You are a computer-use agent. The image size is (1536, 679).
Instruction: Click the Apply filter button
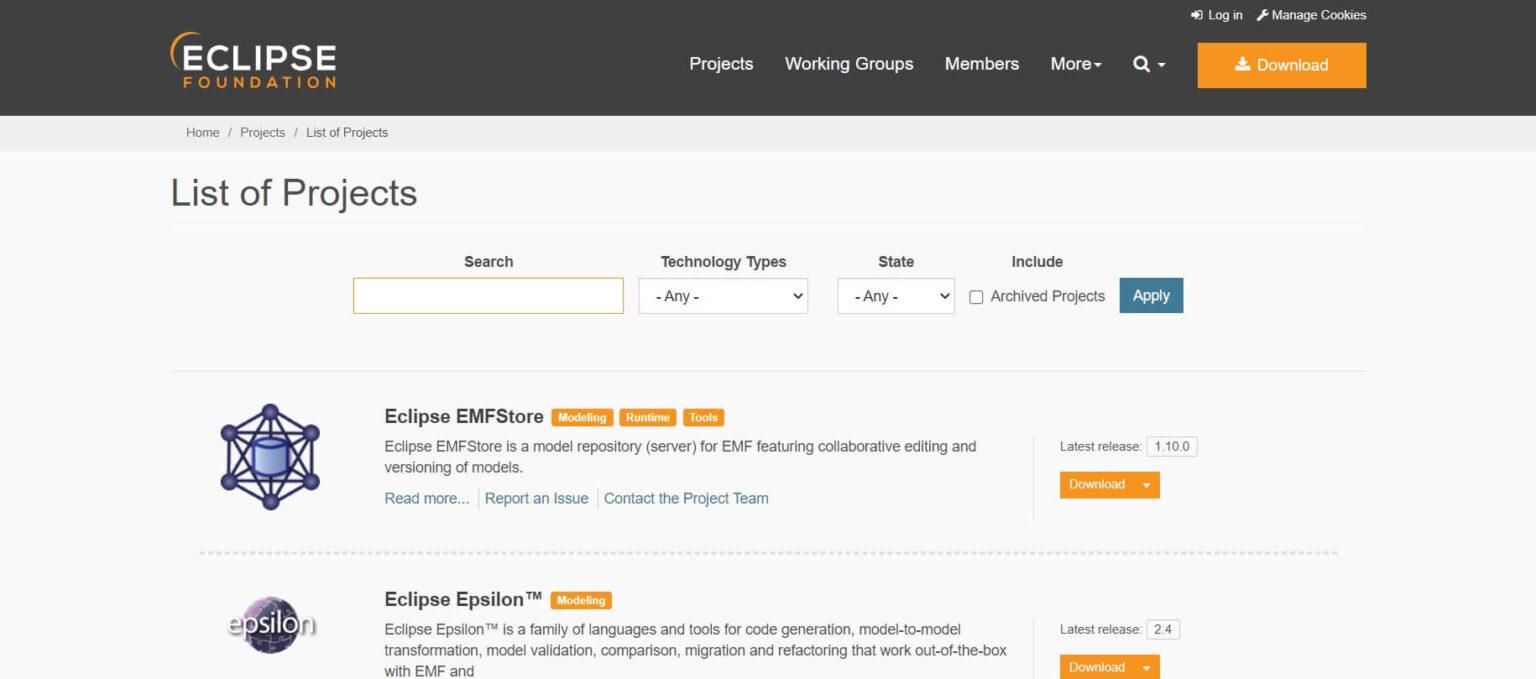click(x=1150, y=295)
